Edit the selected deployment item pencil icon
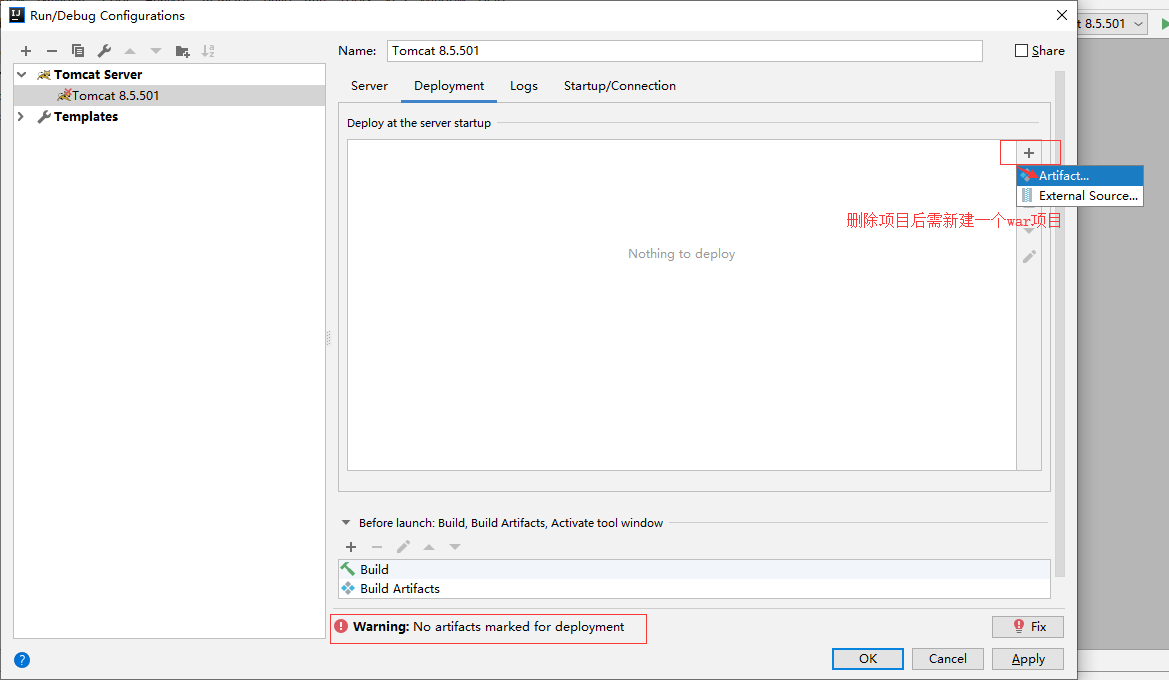 1029,255
